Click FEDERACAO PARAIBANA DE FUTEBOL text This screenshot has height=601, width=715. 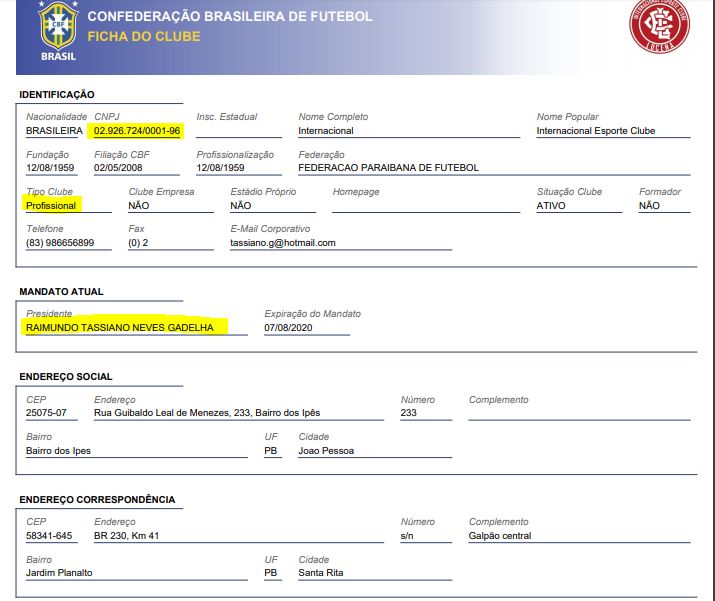pyautogui.click(x=388, y=168)
